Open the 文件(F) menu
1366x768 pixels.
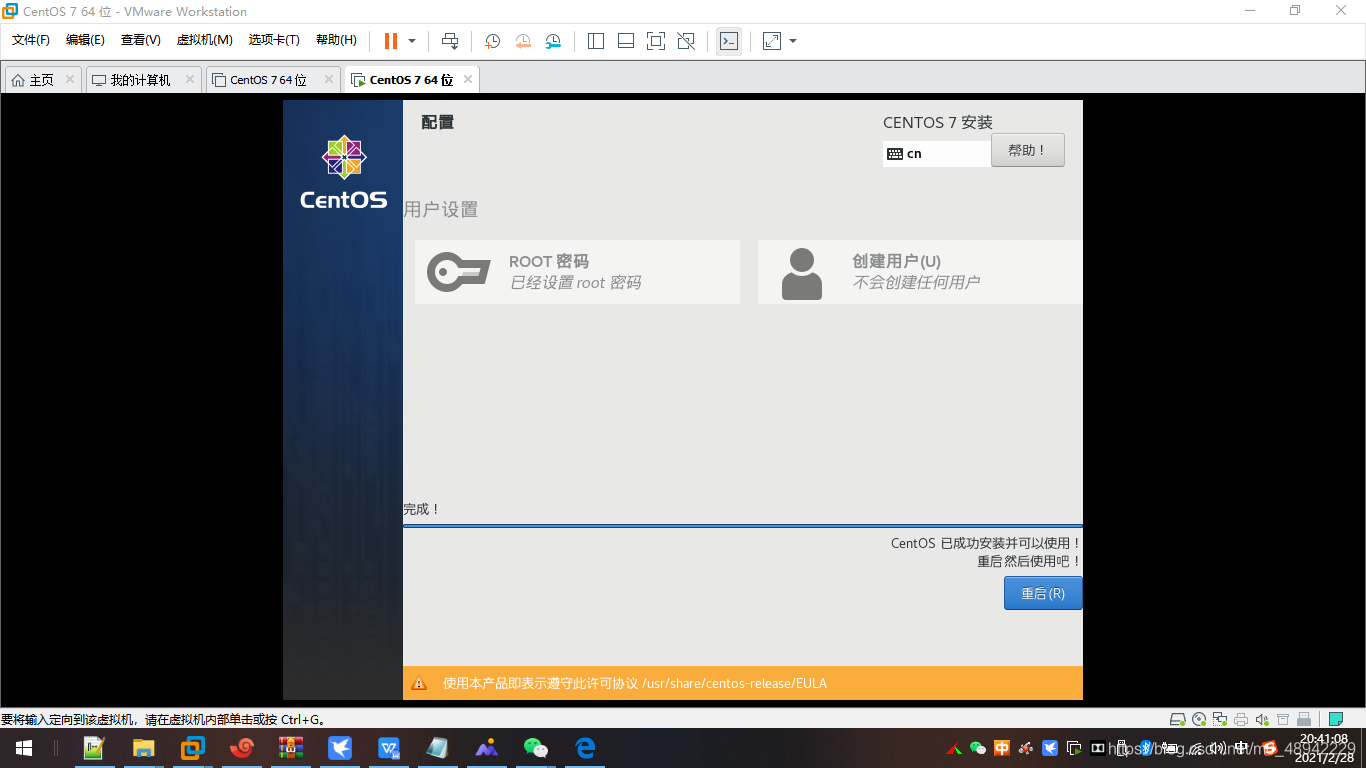pyautogui.click(x=31, y=40)
